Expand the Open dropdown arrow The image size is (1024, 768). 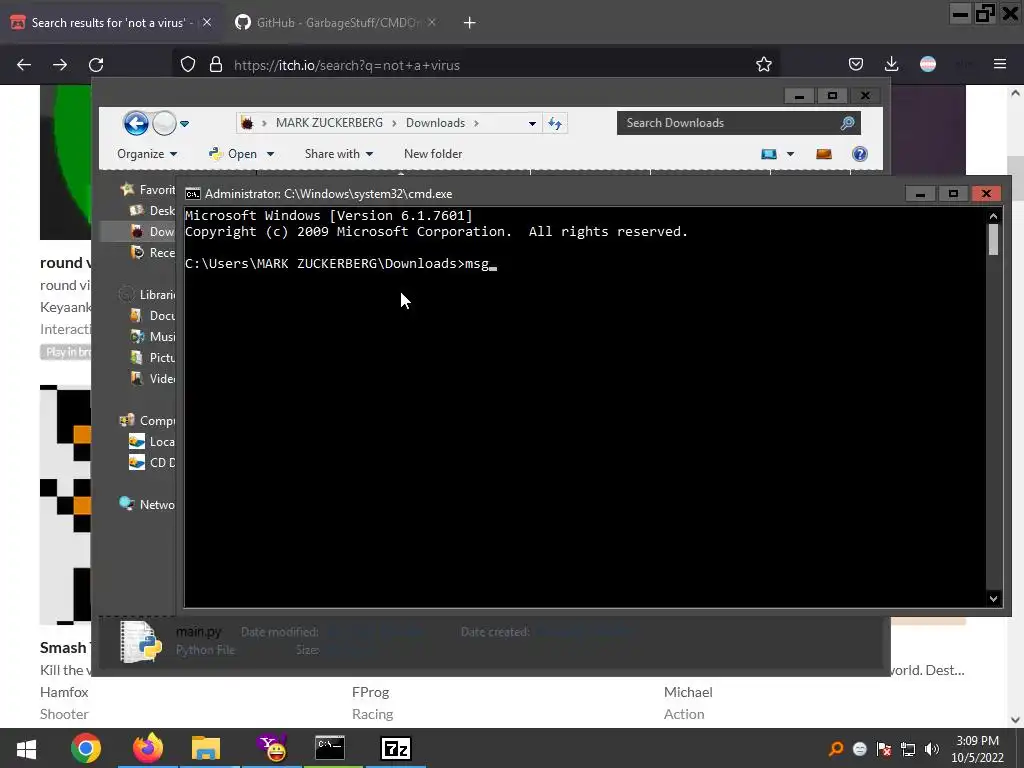(x=270, y=154)
